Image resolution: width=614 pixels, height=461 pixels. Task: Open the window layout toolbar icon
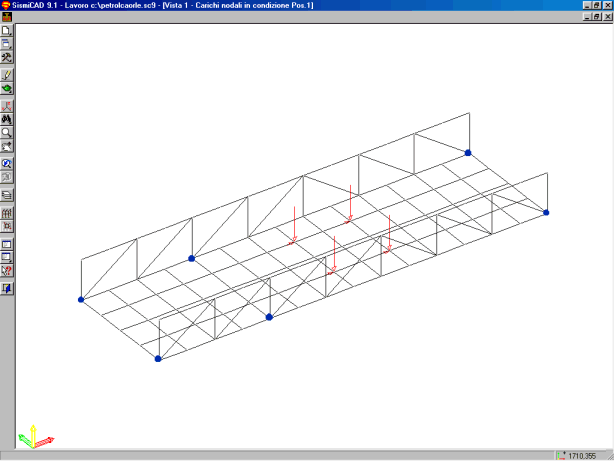tap(7, 44)
